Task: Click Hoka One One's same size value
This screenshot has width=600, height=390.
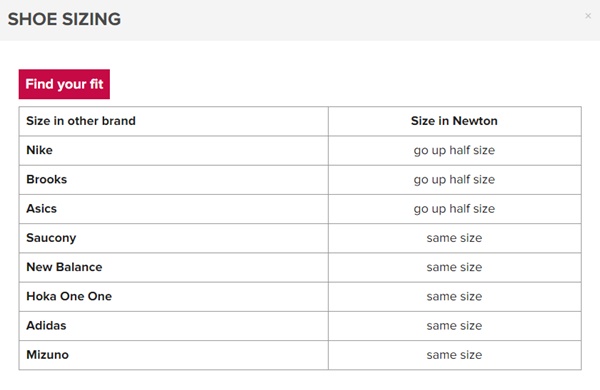Action: (454, 297)
